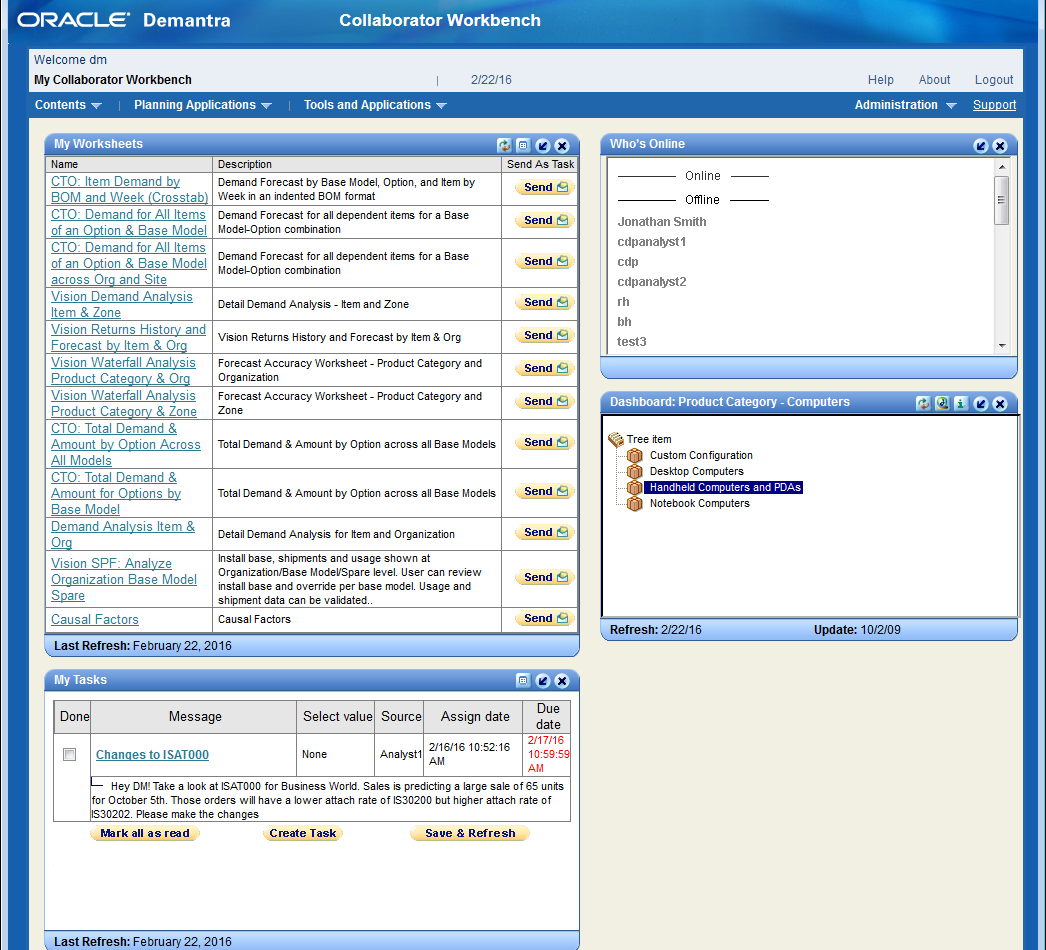Open Vision Returns History and Forecast worksheet
The image size is (1046, 950).
[128, 338]
